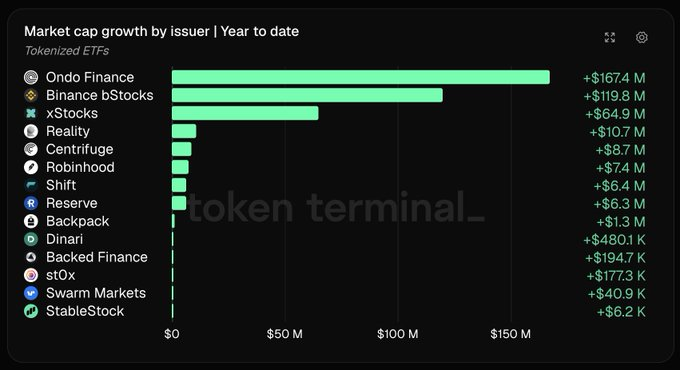Screen dimensions: 680x370
Task: Click the Binance bStocks logo icon
Action: pos(31,95)
